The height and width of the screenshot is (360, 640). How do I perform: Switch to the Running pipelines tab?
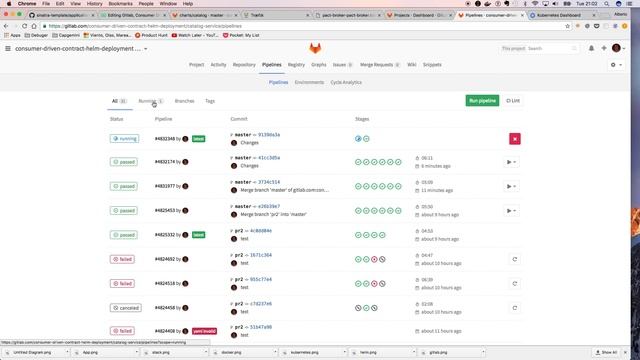(151, 101)
